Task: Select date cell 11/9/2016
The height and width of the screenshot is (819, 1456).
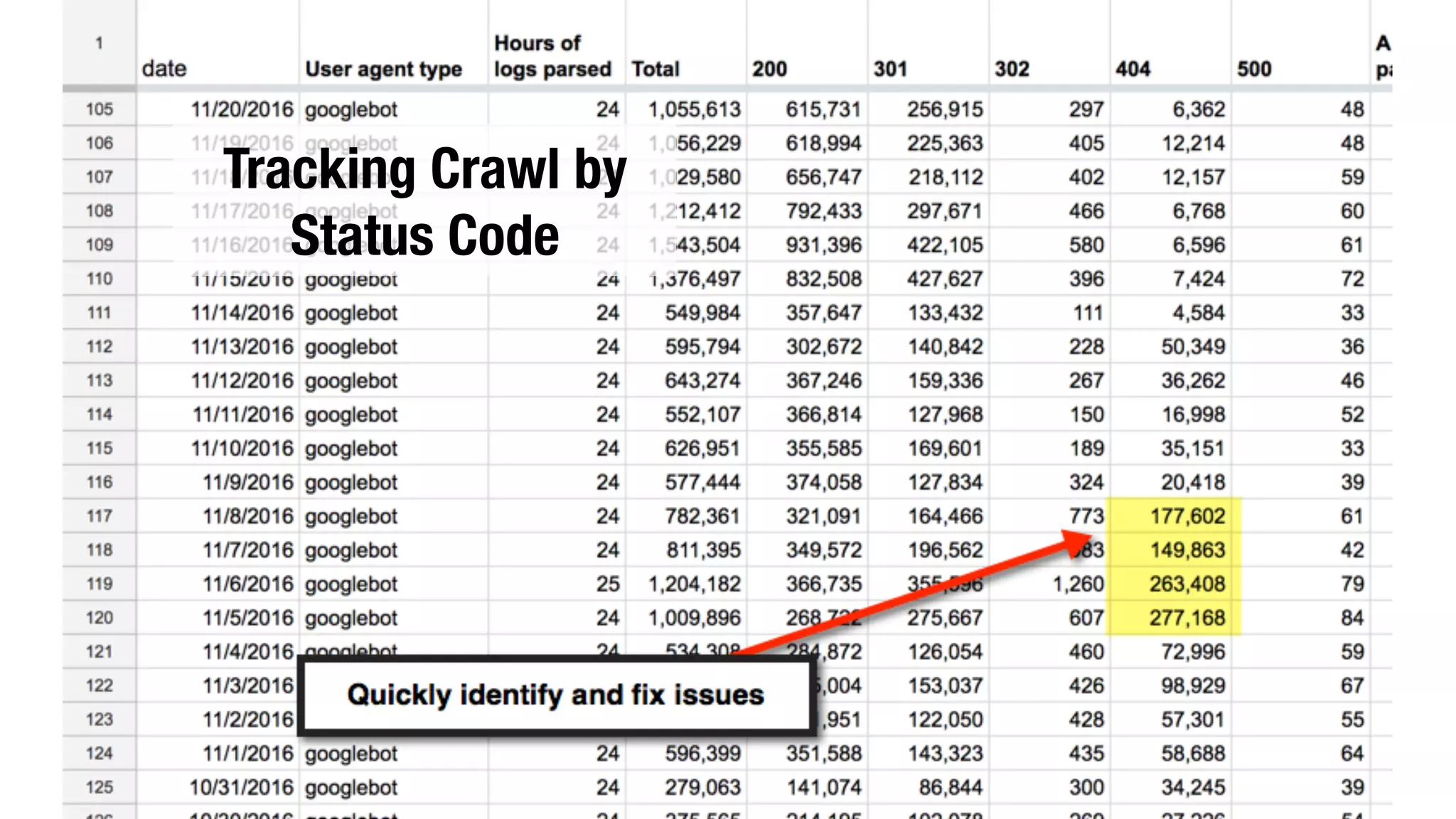Action: point(218,482)
